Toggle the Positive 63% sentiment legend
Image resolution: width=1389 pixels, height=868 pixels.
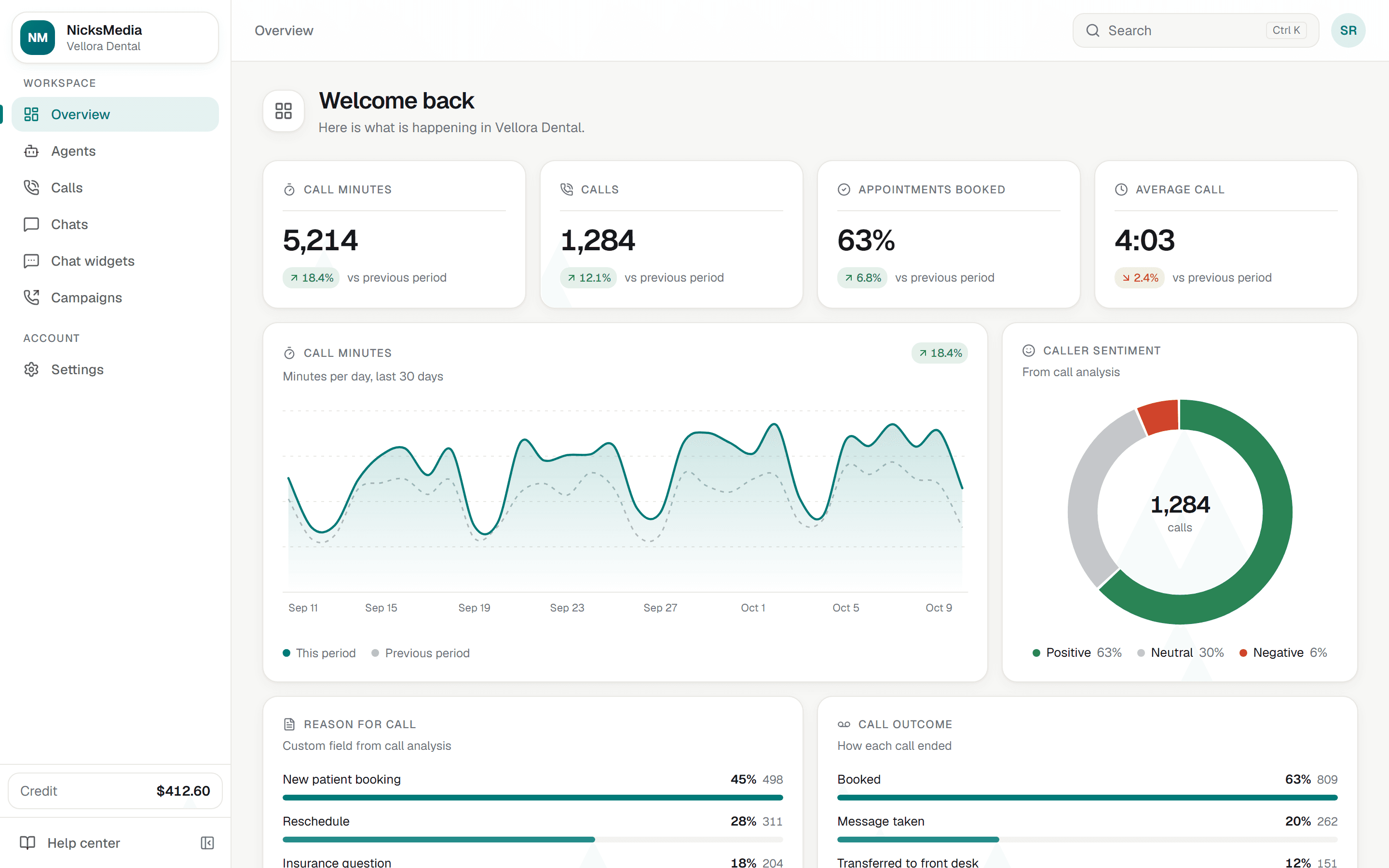1077,652
